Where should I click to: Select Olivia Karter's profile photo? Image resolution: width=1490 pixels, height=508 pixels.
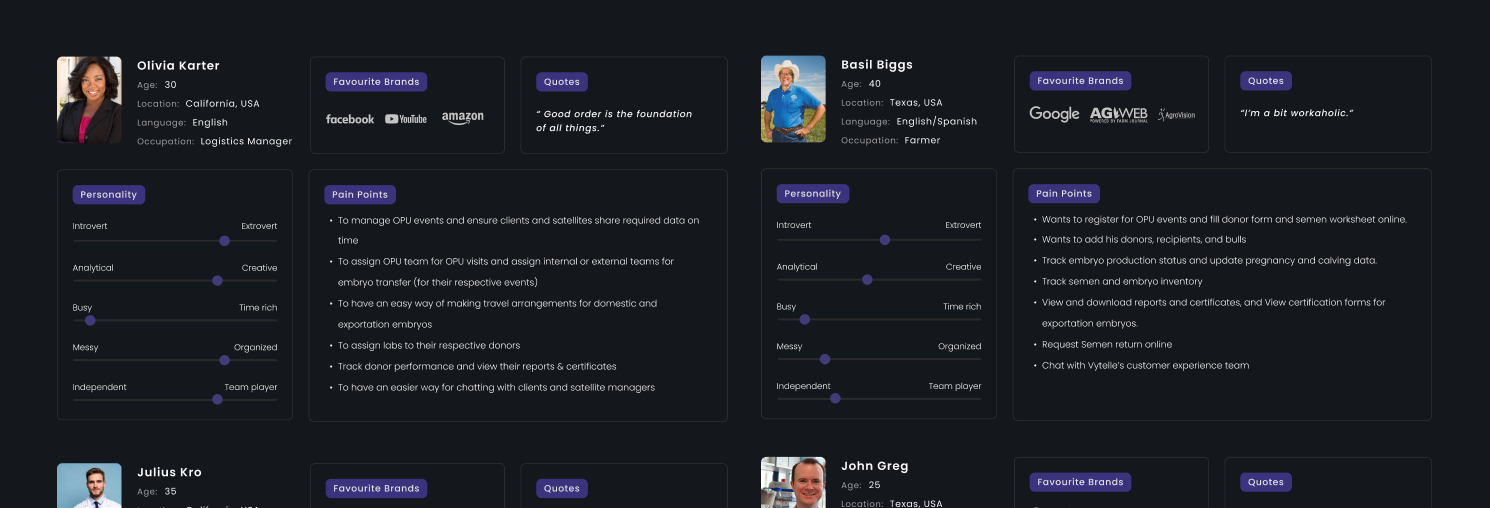[x=89, y=99]
